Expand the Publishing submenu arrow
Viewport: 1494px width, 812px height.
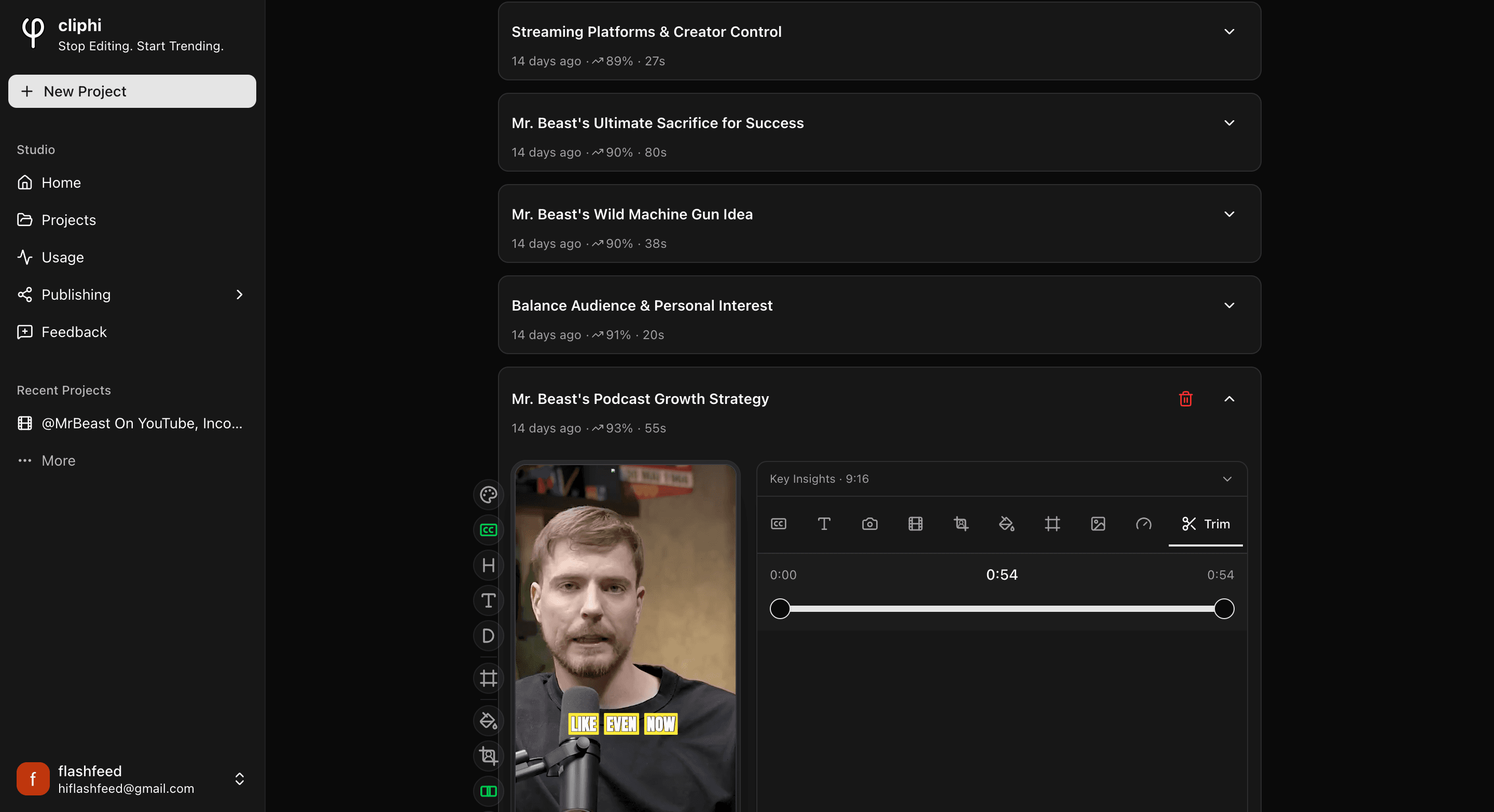point(240,295)
